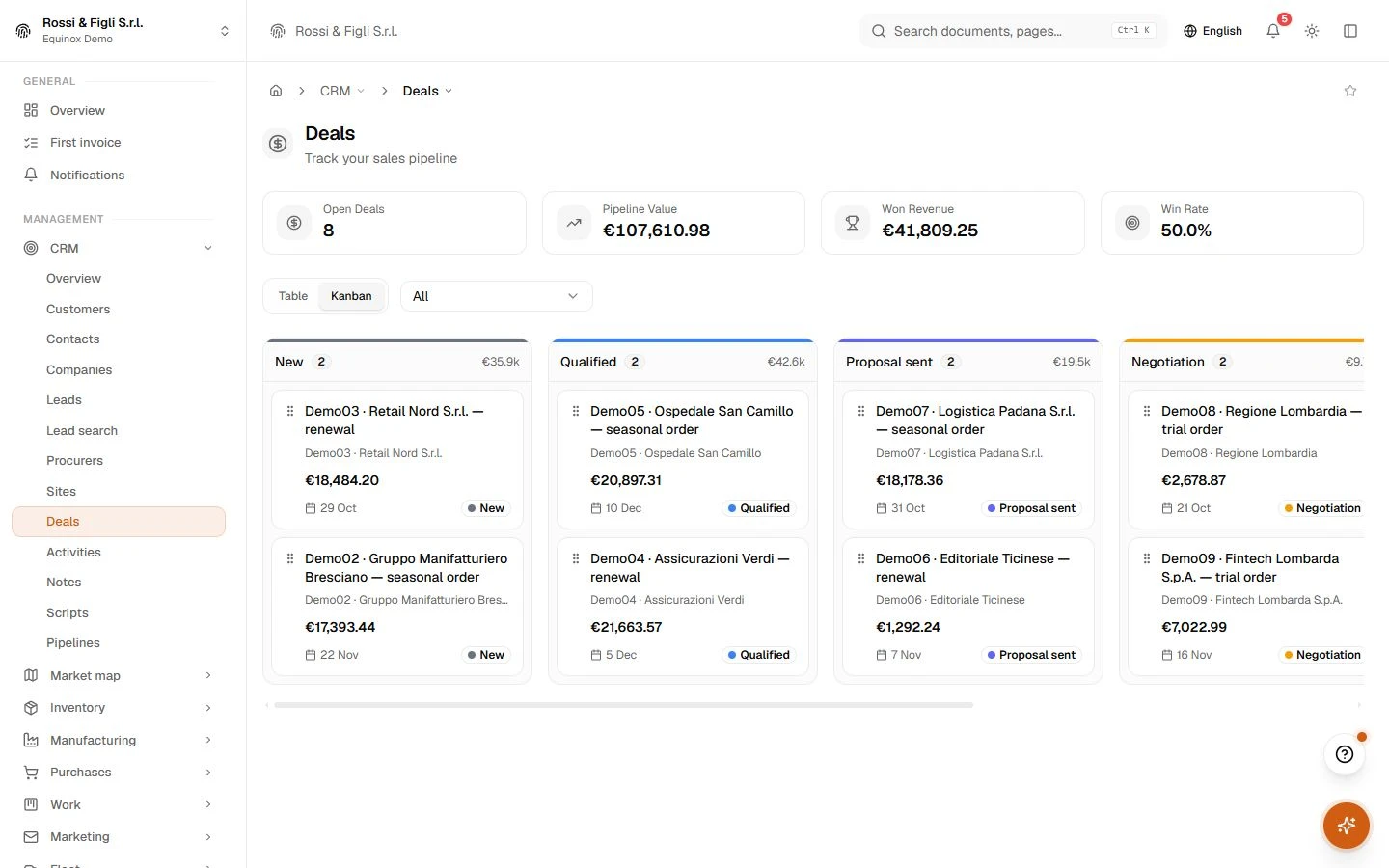1389x868 pixels.
Task: Click the Won Revenue trophy icon
Action: (x=853, y=223)
